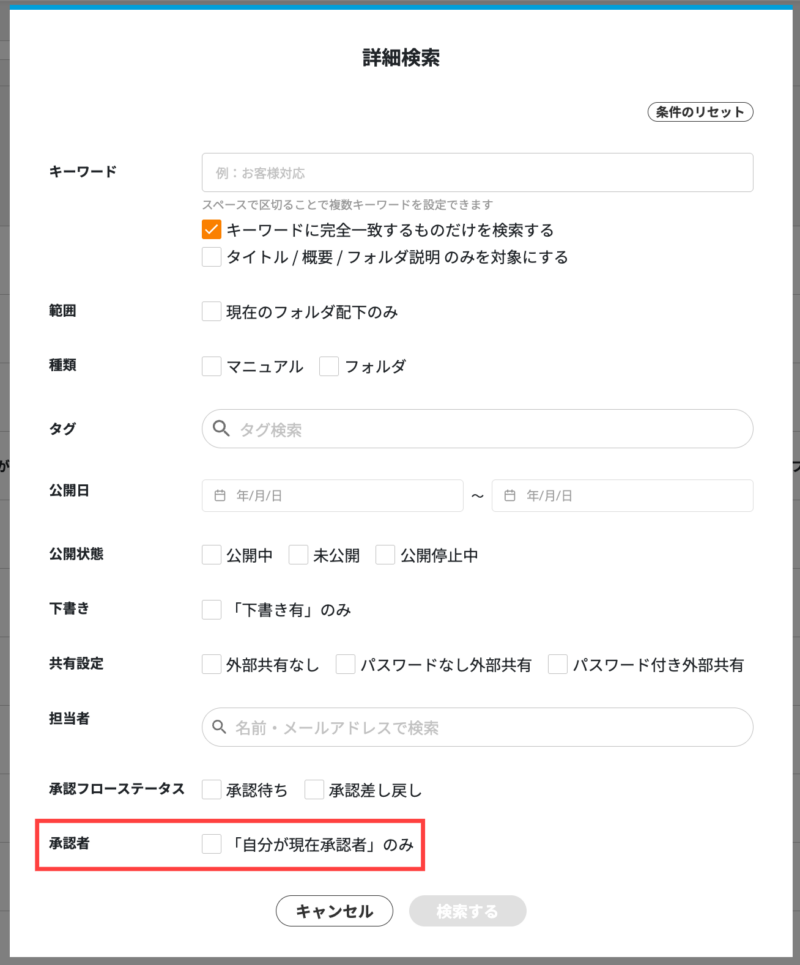Click the 条件のリセット button
The image size is (800, 965).
tap(700, 111)
